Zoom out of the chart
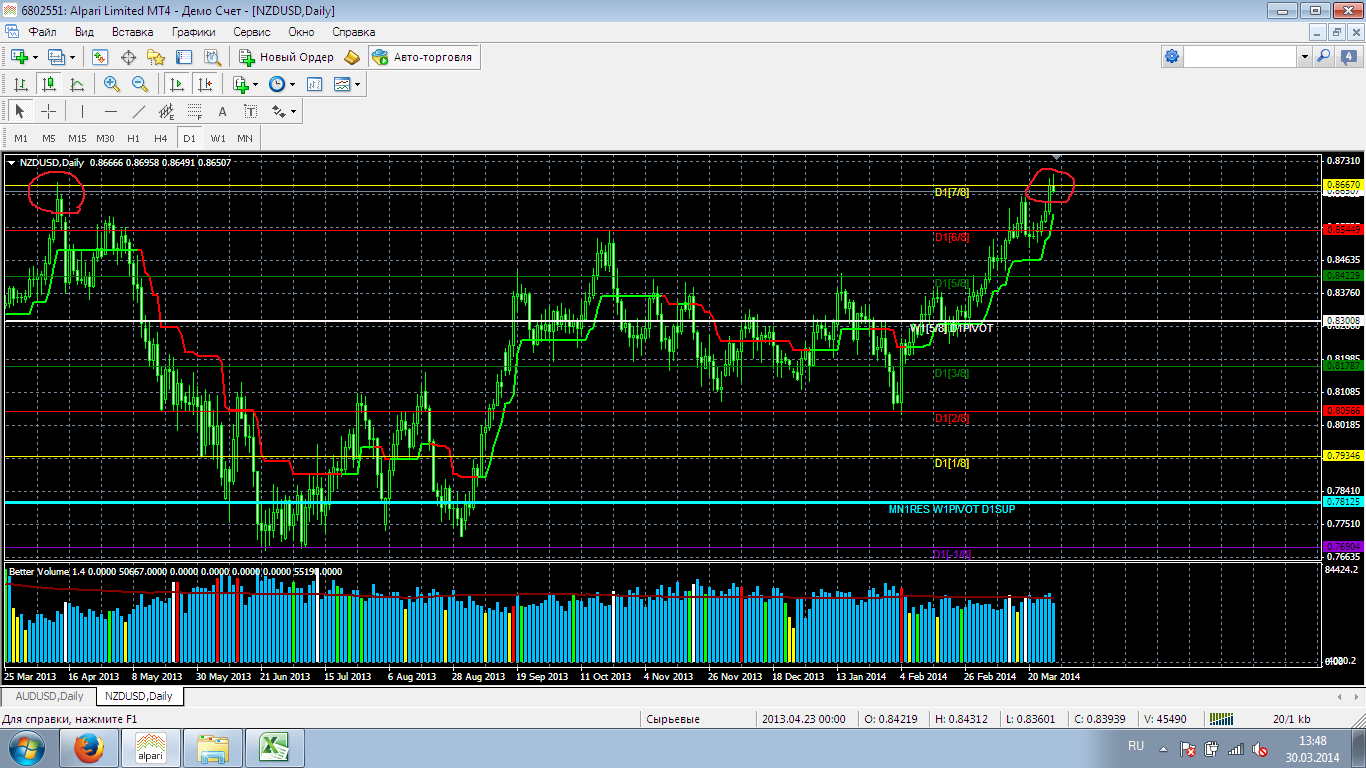Screen dimensions: 1366x768 (140, 85)
